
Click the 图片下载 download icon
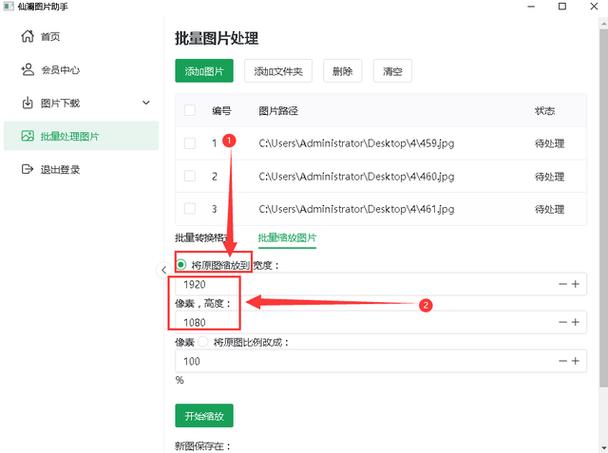[x=28, y=103]
